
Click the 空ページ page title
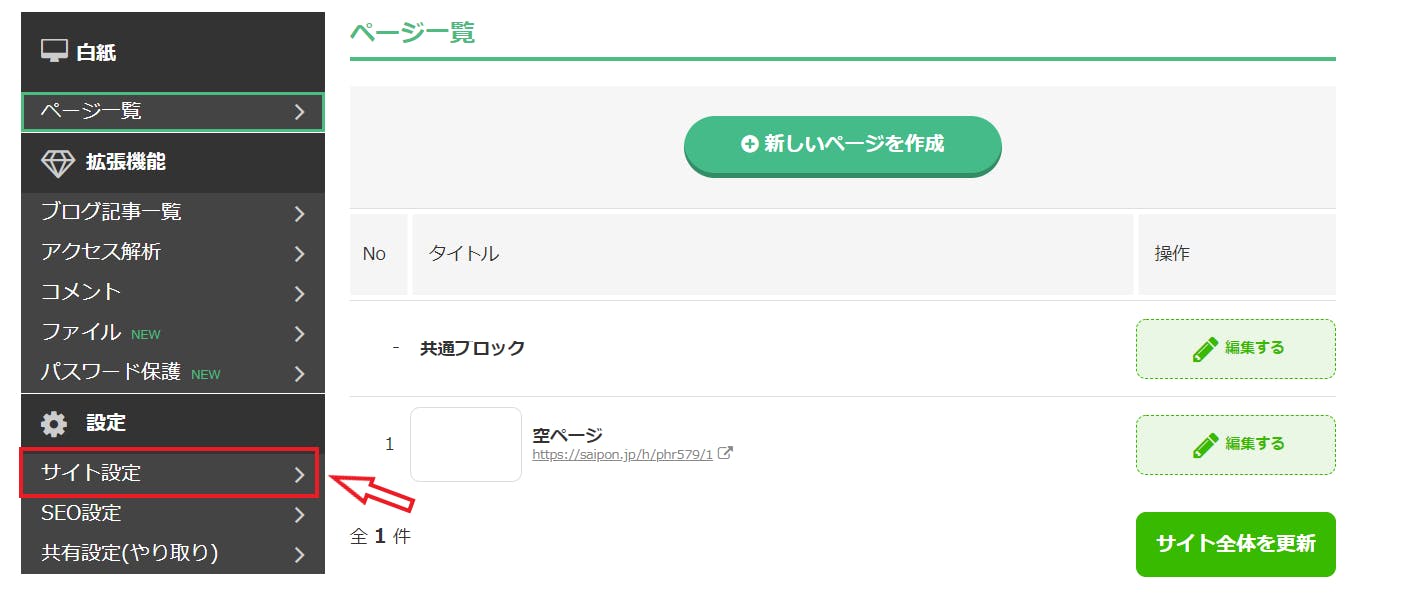tap(567, 435)
